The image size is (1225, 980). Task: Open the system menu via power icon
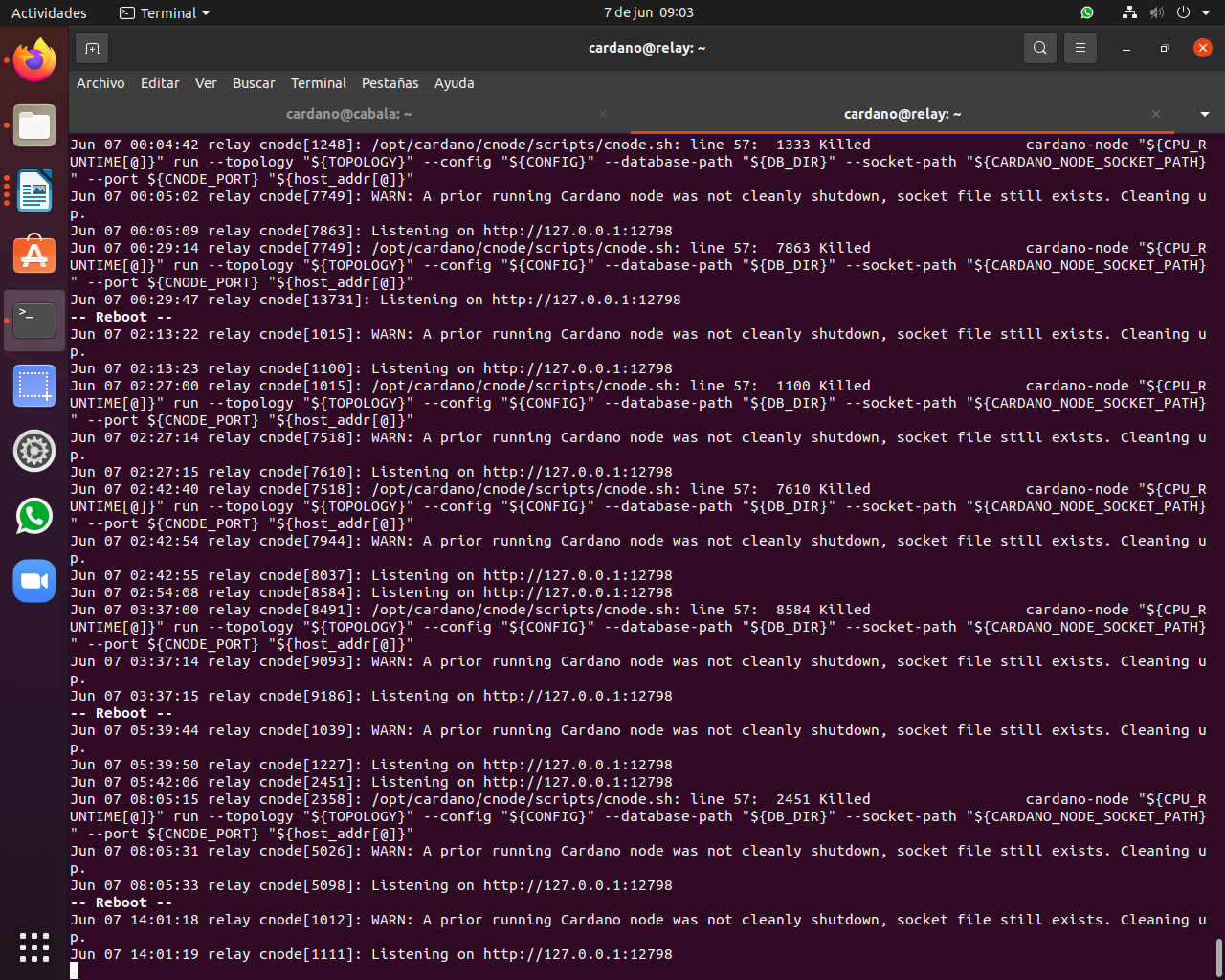click(x=1183, y=12)
